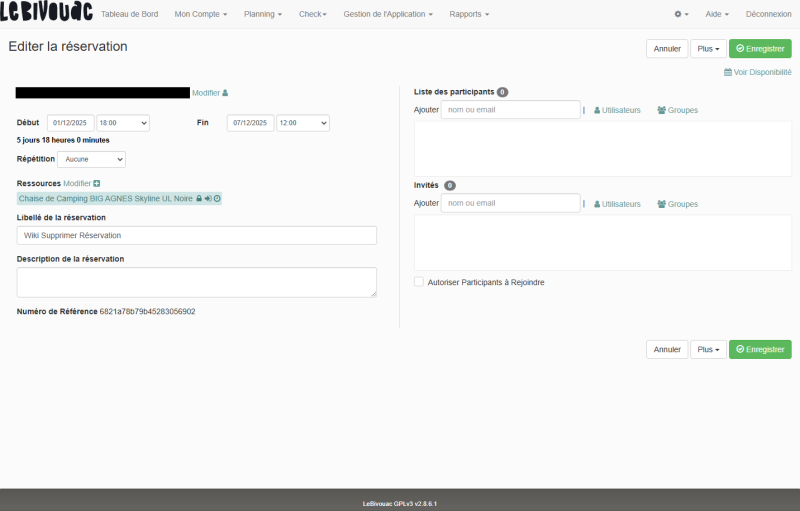Viewport: 800px width, 511px height.
Task: Open the Fin time dropdown
Action: (x=302, y=123)
